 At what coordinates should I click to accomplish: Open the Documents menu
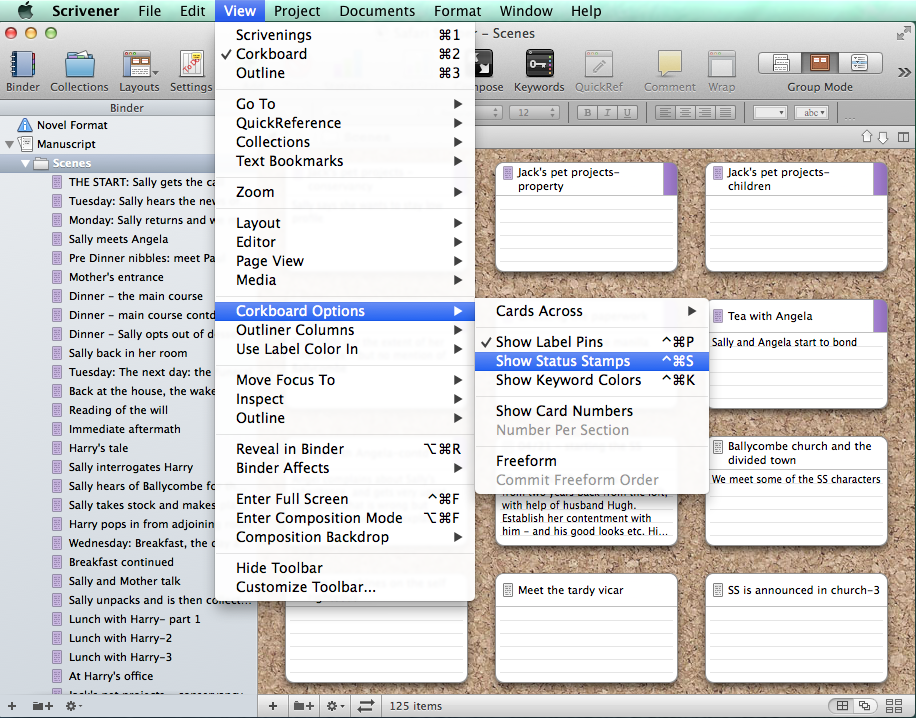tap(377, 11)
